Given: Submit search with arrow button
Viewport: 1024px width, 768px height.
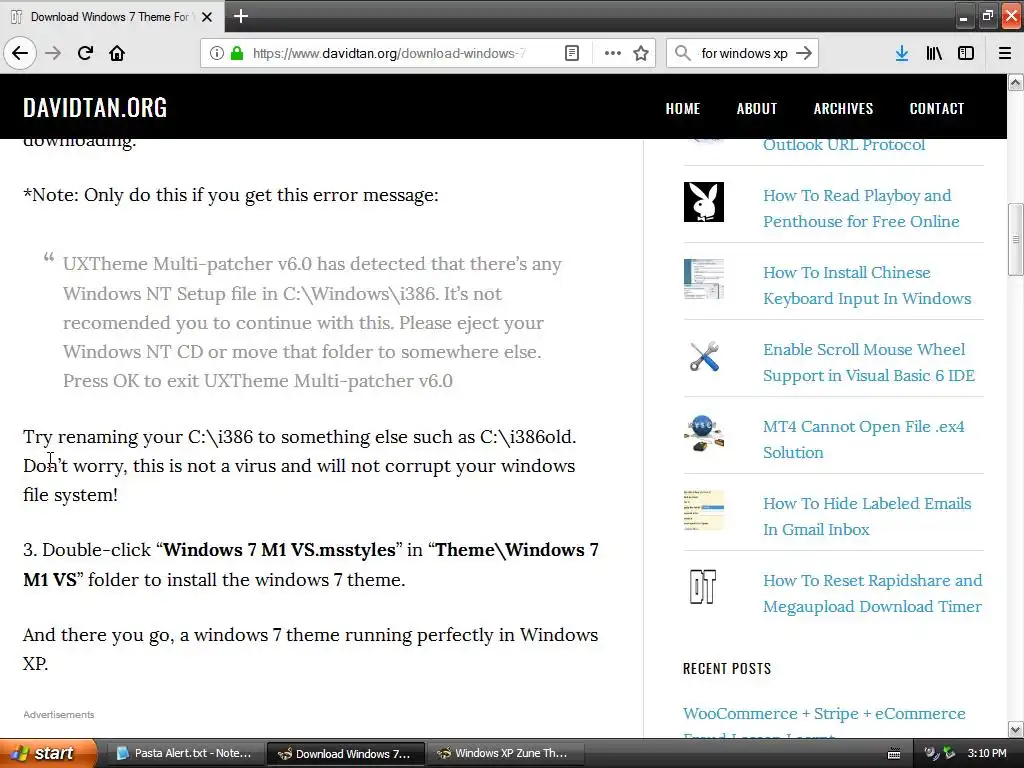Looking at the screenshot, I should 804,53.
